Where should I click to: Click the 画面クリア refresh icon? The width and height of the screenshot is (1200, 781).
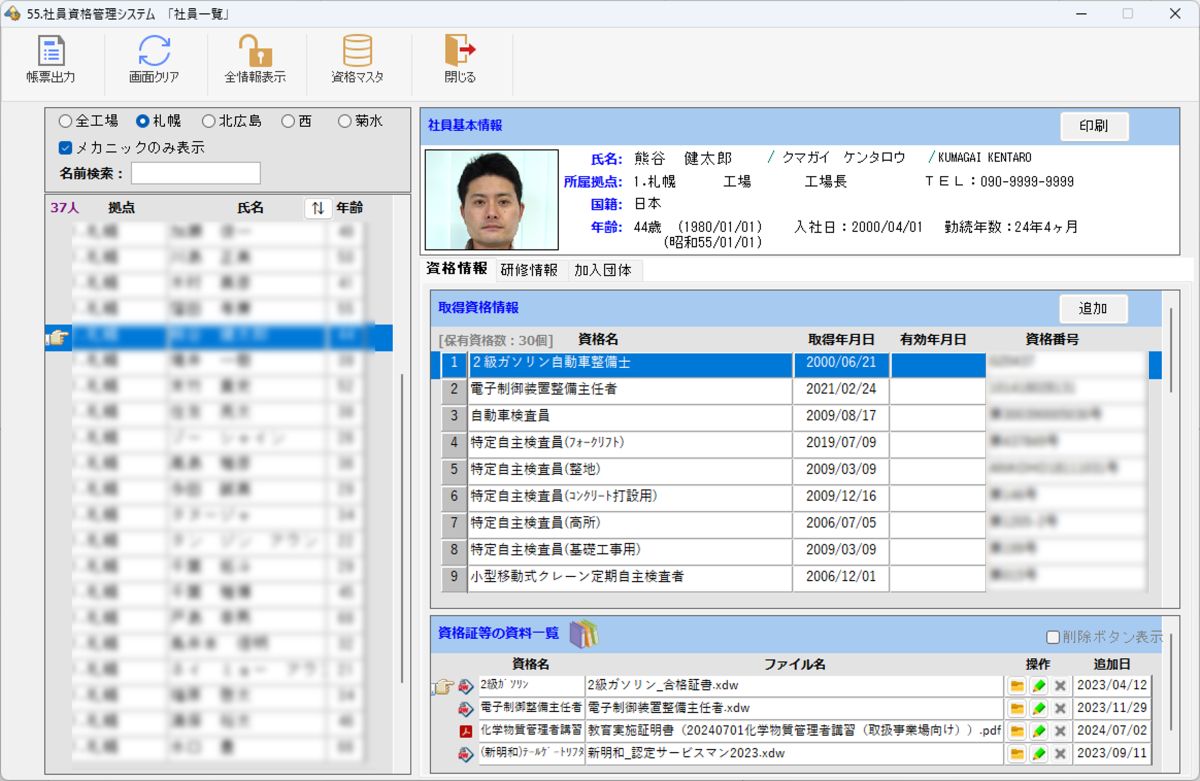154,52
